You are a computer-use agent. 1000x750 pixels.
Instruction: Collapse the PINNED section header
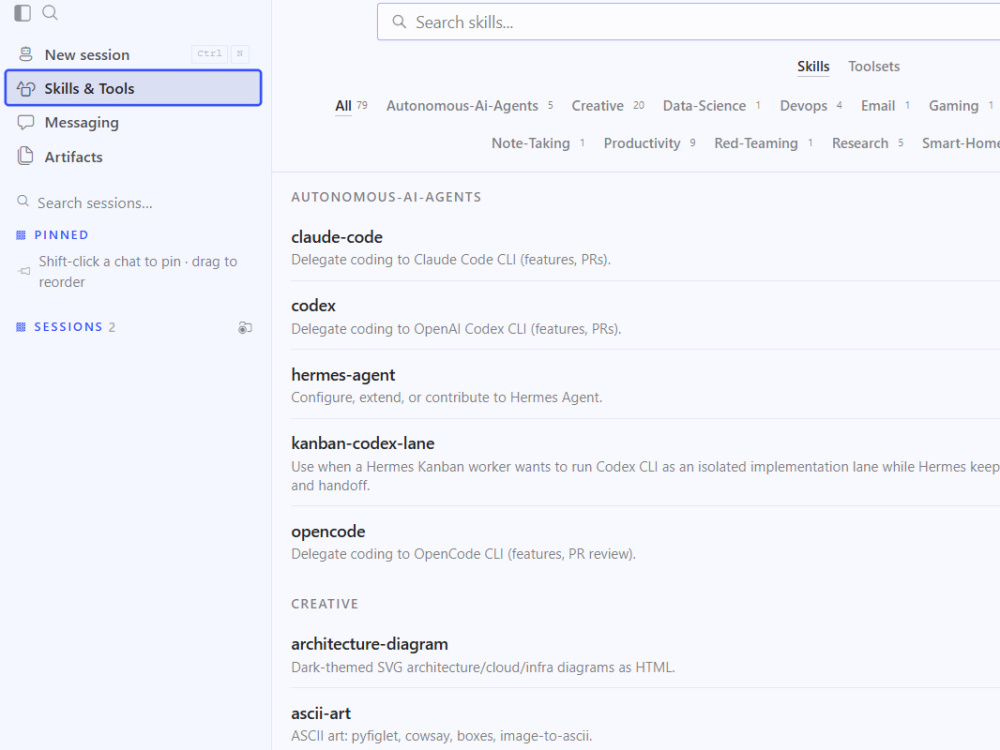pos(61,235)
